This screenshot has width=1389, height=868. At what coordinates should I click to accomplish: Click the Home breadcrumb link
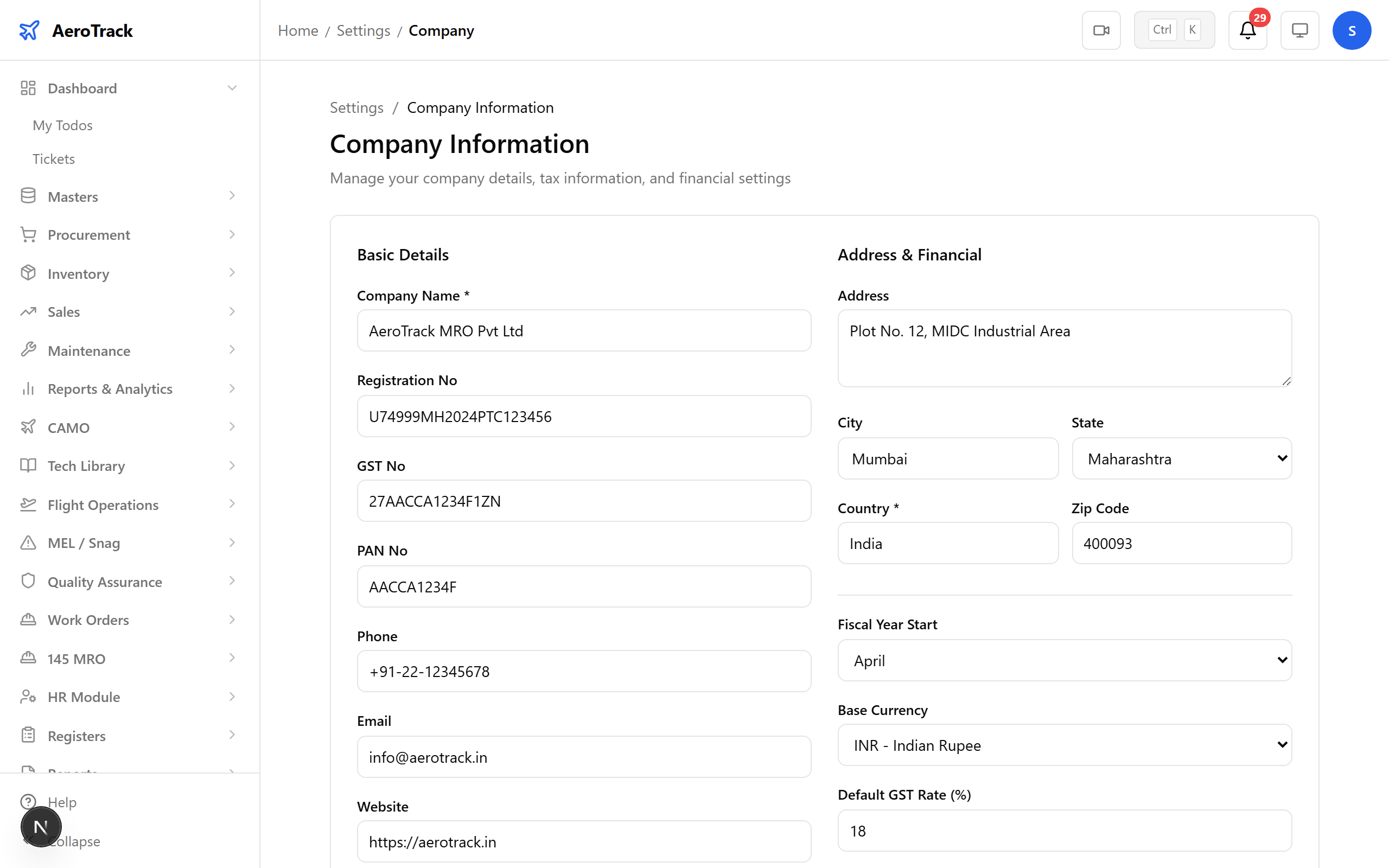[x=298, y=30]
